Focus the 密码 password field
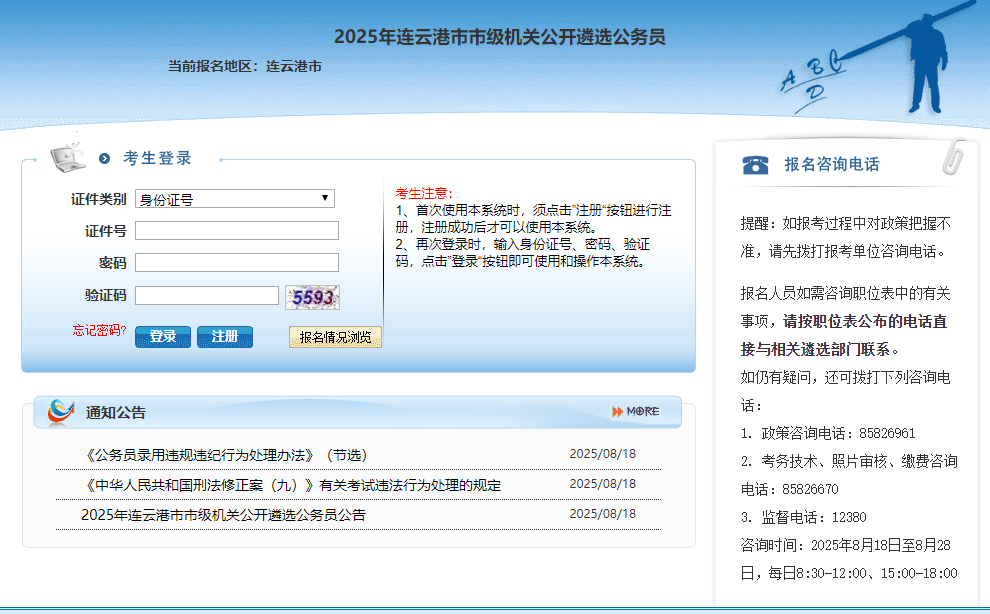 click(237, 263)
